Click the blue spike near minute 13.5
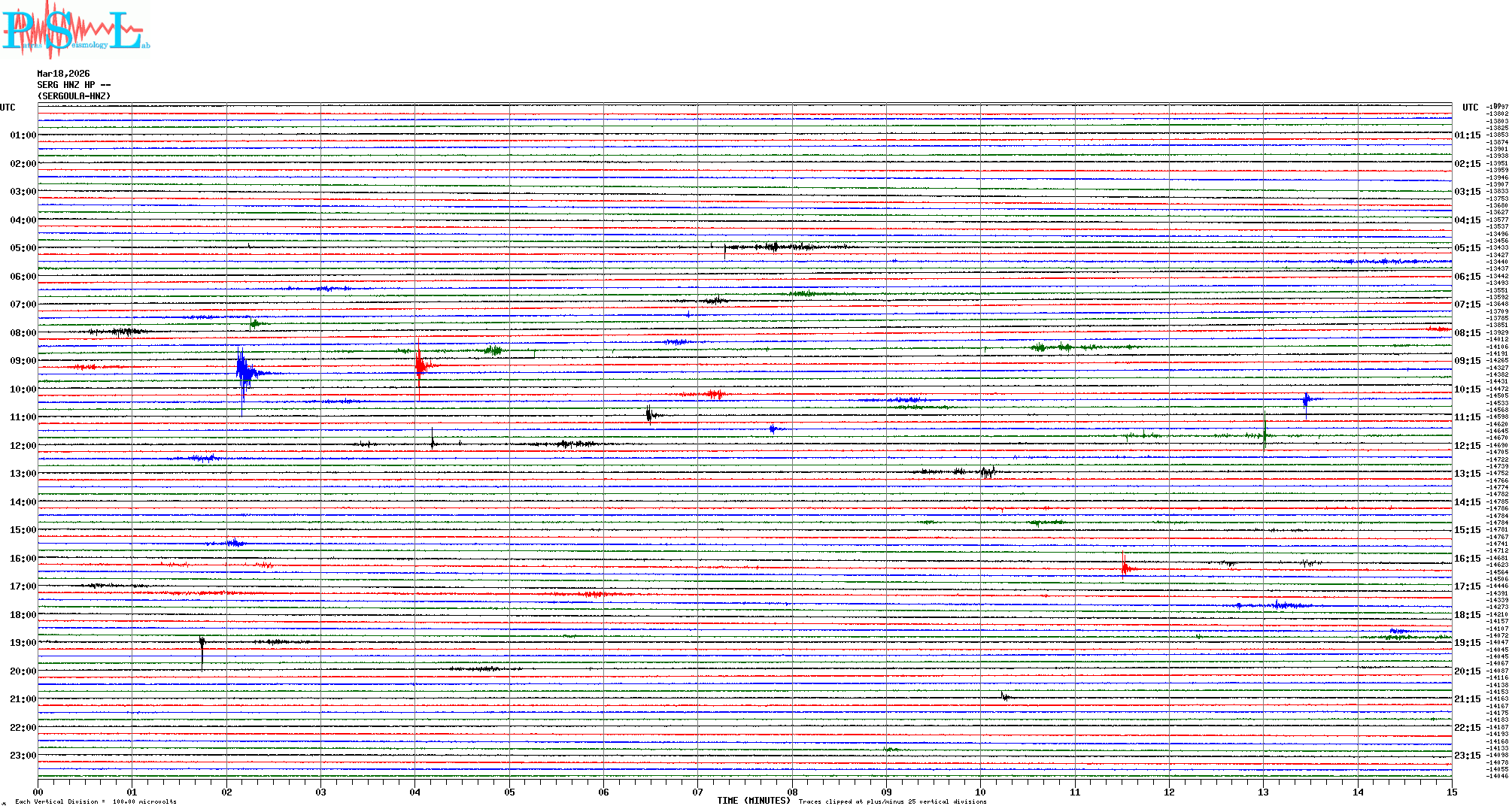This screenshot has width=1512, height=812. (x=1307, y=400)
